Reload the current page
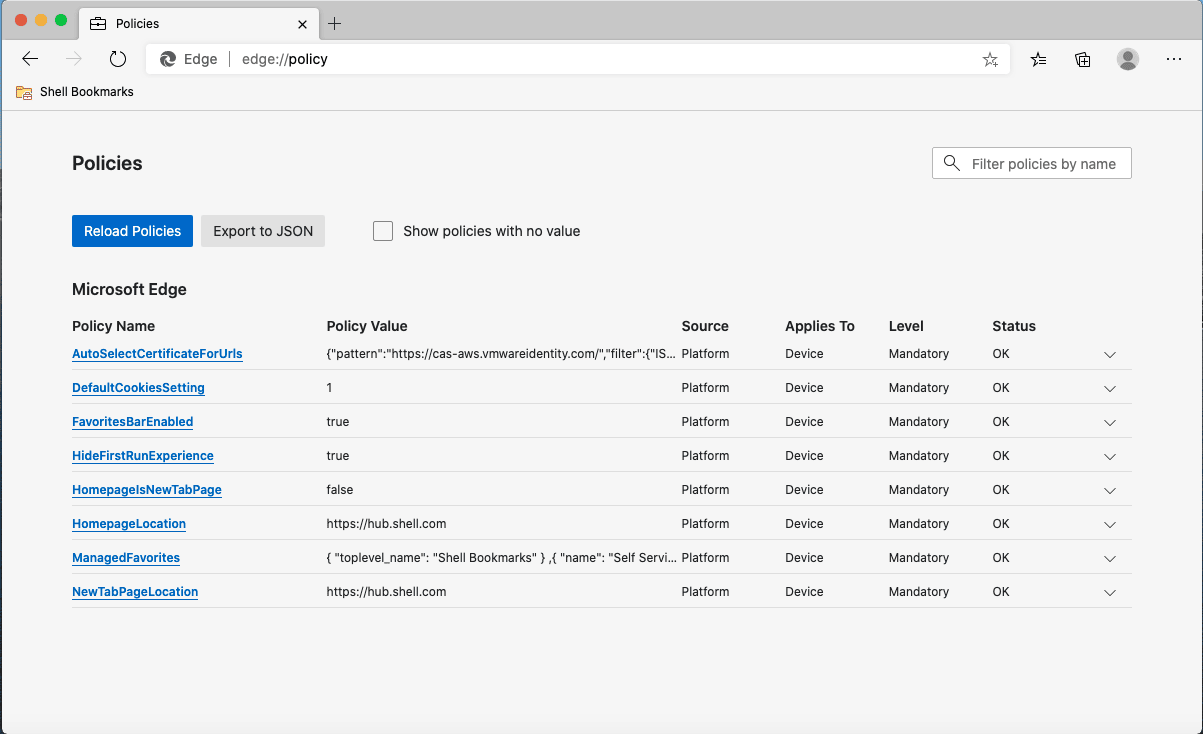 [x=118, y=59]
